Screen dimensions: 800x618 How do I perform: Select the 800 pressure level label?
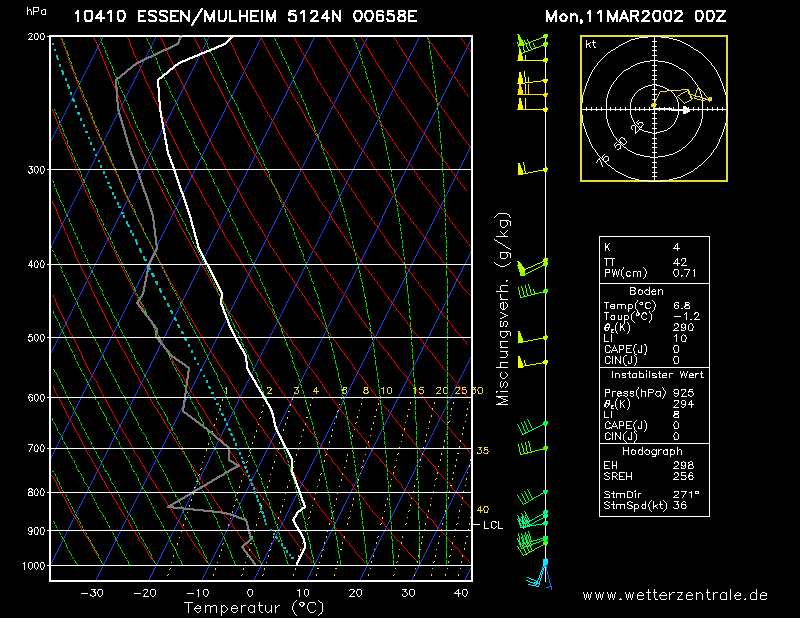point(37,493)
